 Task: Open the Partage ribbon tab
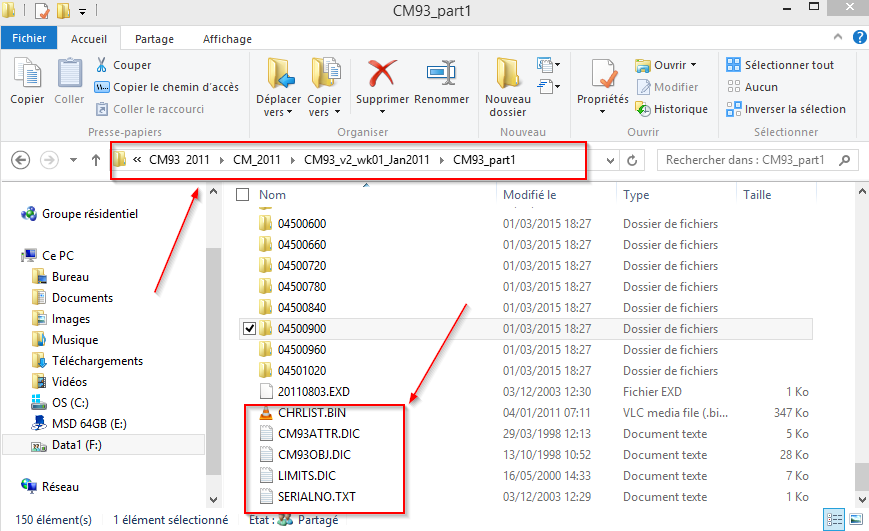[x=154, y=39]
